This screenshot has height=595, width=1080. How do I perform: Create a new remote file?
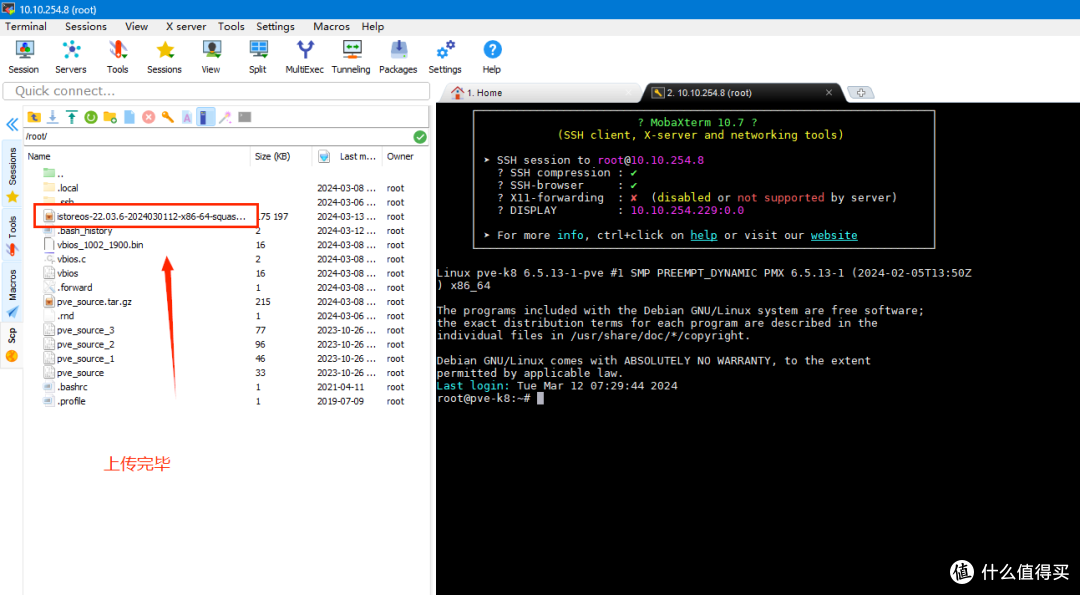129,117
